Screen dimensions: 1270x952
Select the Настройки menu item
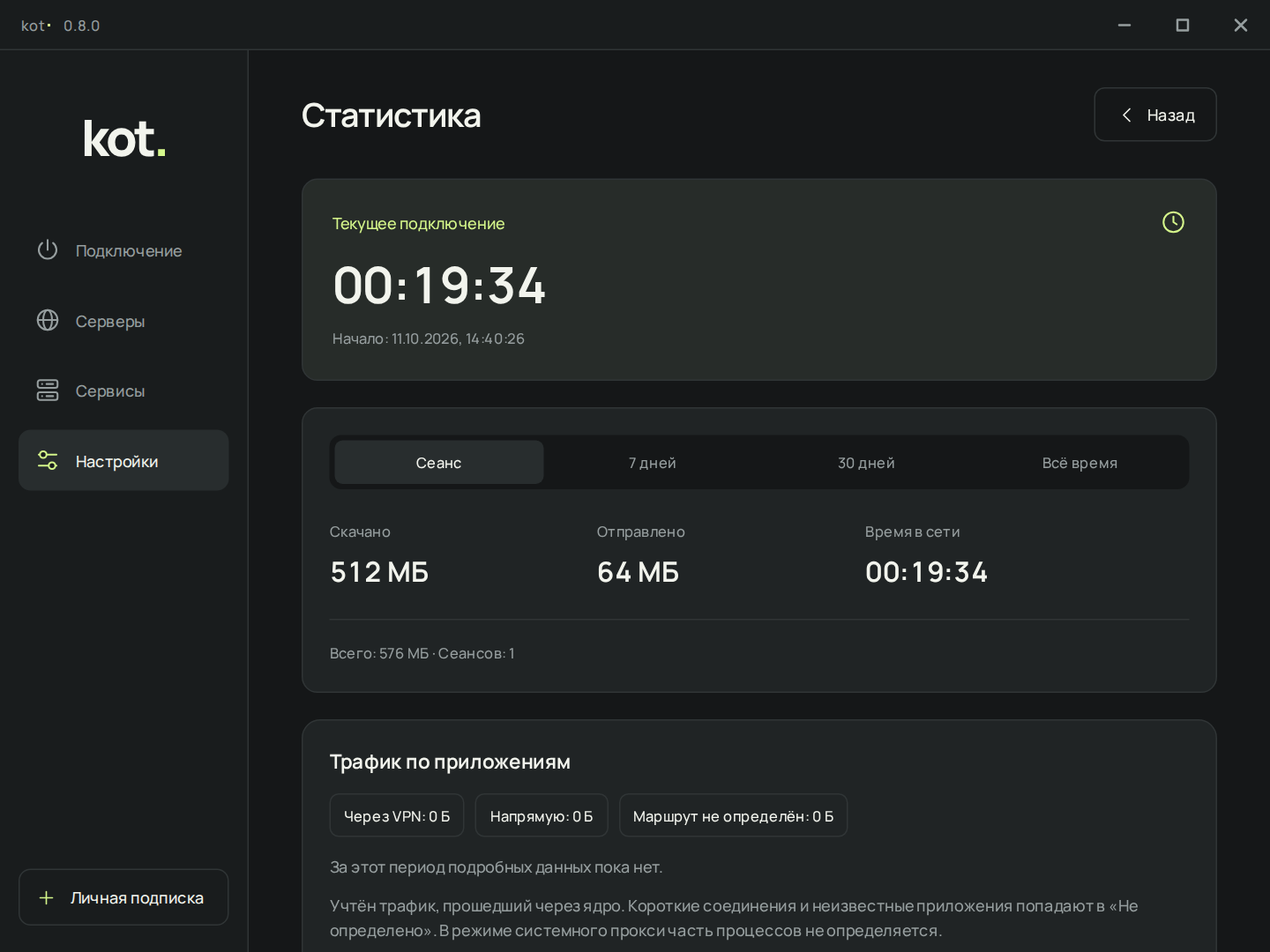[123, 460]
